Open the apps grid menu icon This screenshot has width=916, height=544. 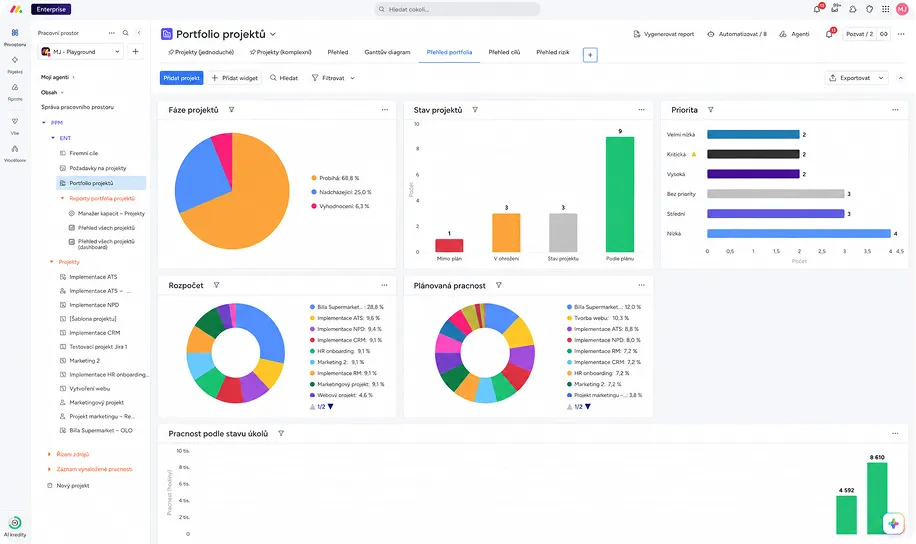[886, 9]
